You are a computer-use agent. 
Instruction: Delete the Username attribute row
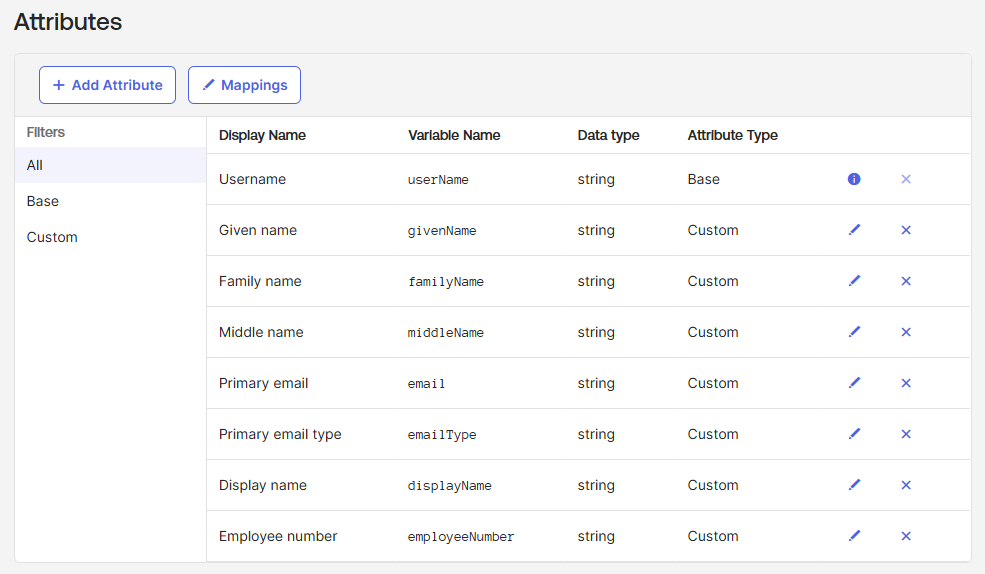tap(906, 179)
